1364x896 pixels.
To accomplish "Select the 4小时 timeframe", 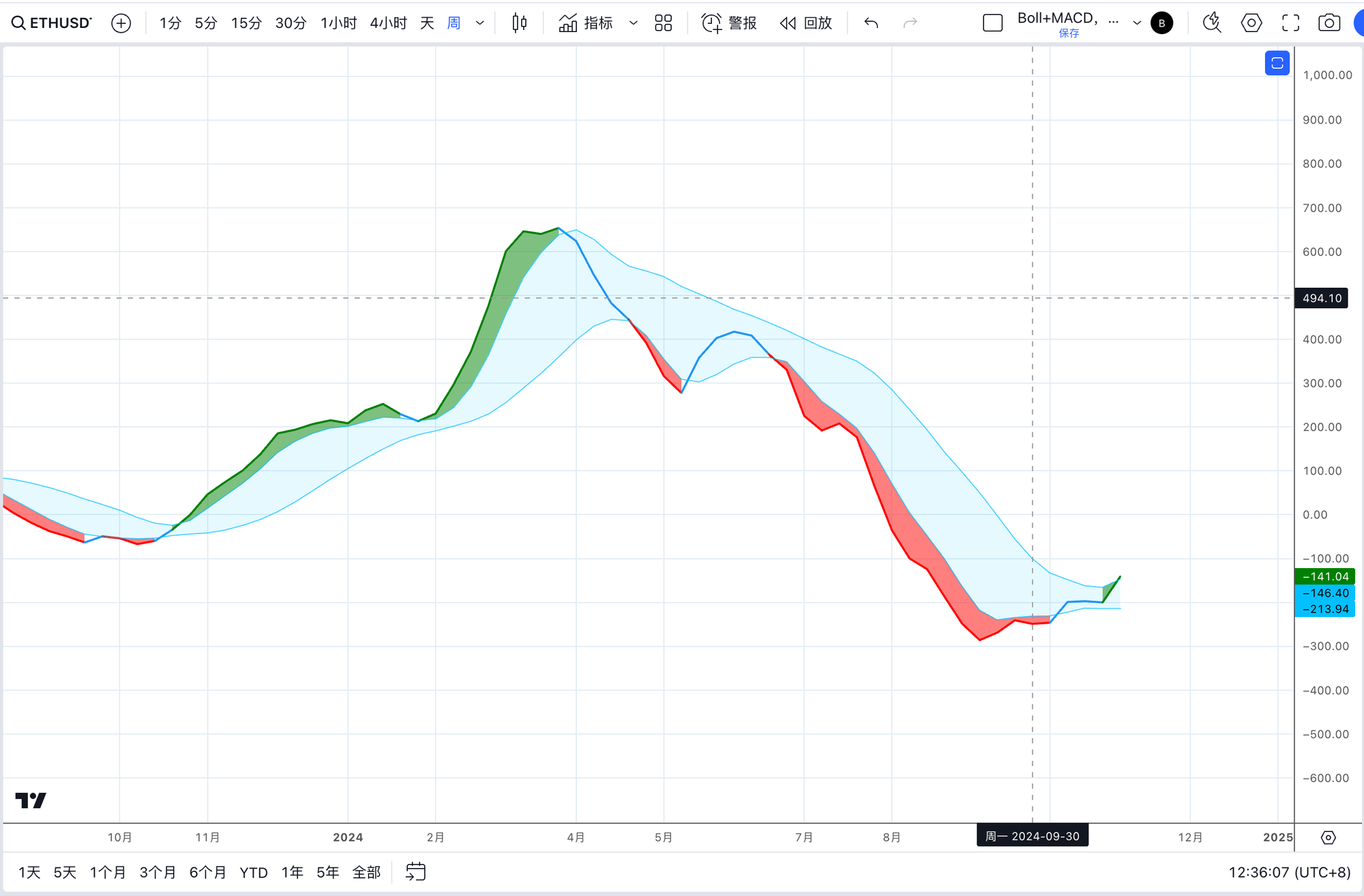I will [x=388, y=23].
